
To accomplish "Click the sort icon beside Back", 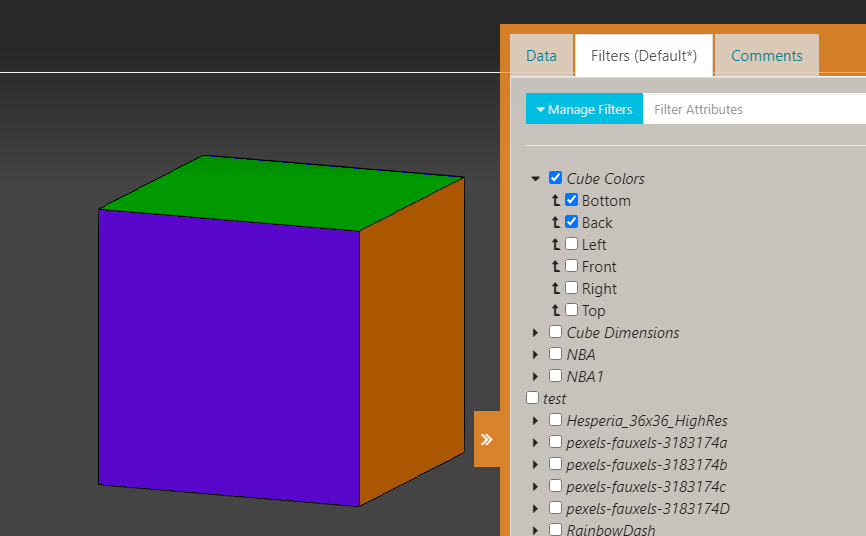I will 556,223.
